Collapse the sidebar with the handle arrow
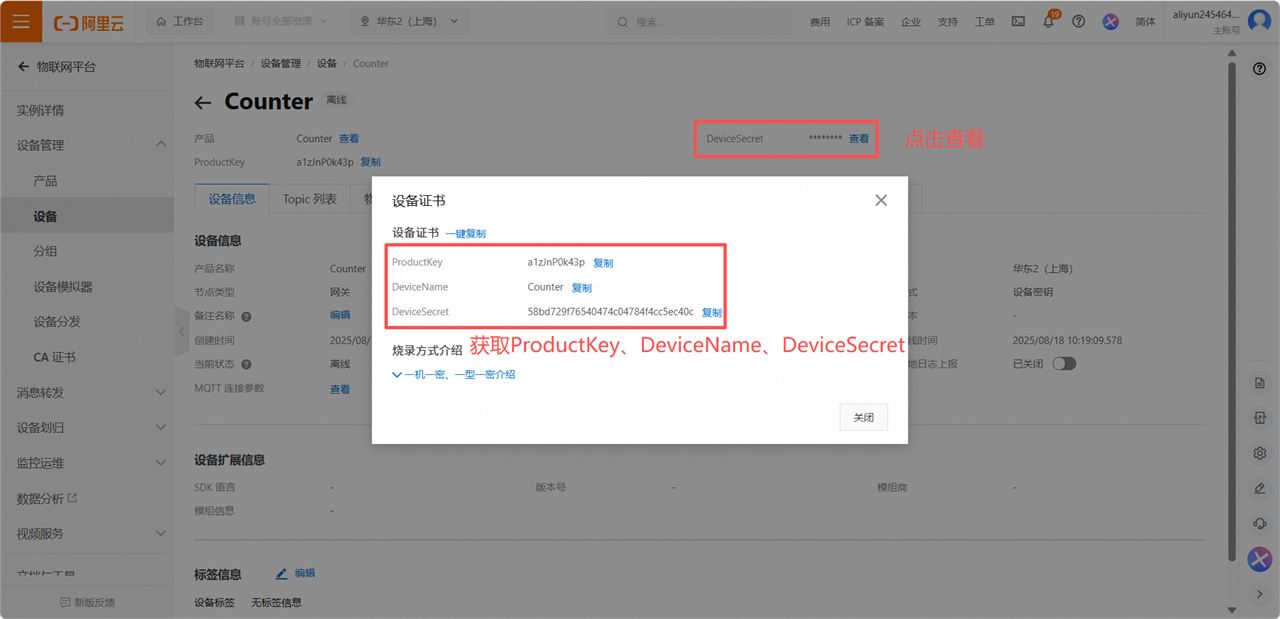This screenshot has height=619, width=1280. [x=181, y=331]
